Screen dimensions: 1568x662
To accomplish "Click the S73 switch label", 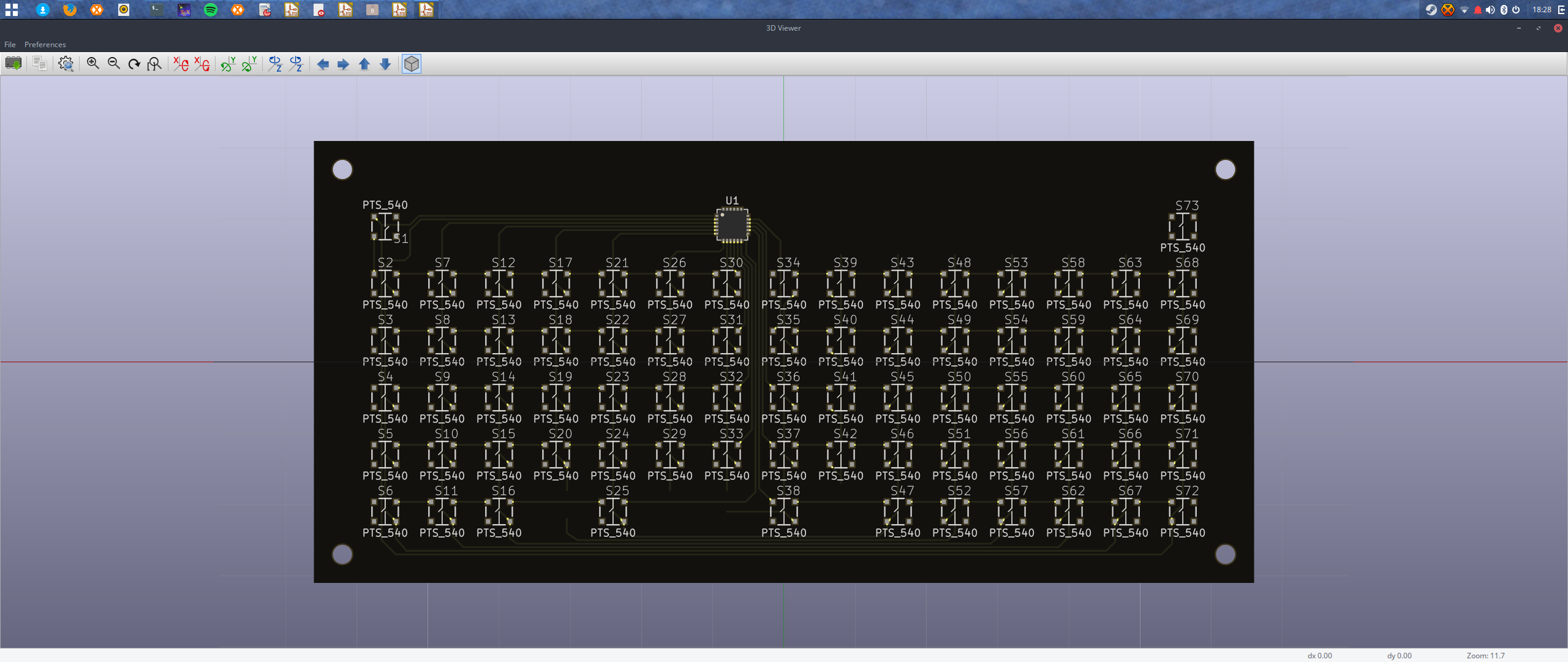I will [1187, 205].
